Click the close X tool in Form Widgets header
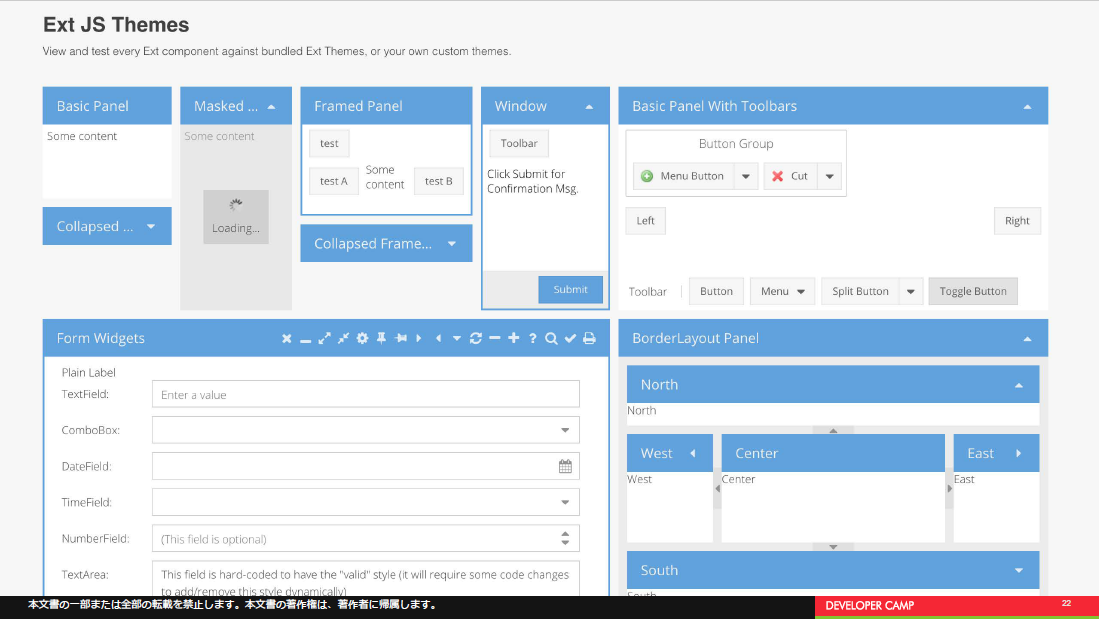The height and width of the screenshot is (619, 1099). click(287, 339)
